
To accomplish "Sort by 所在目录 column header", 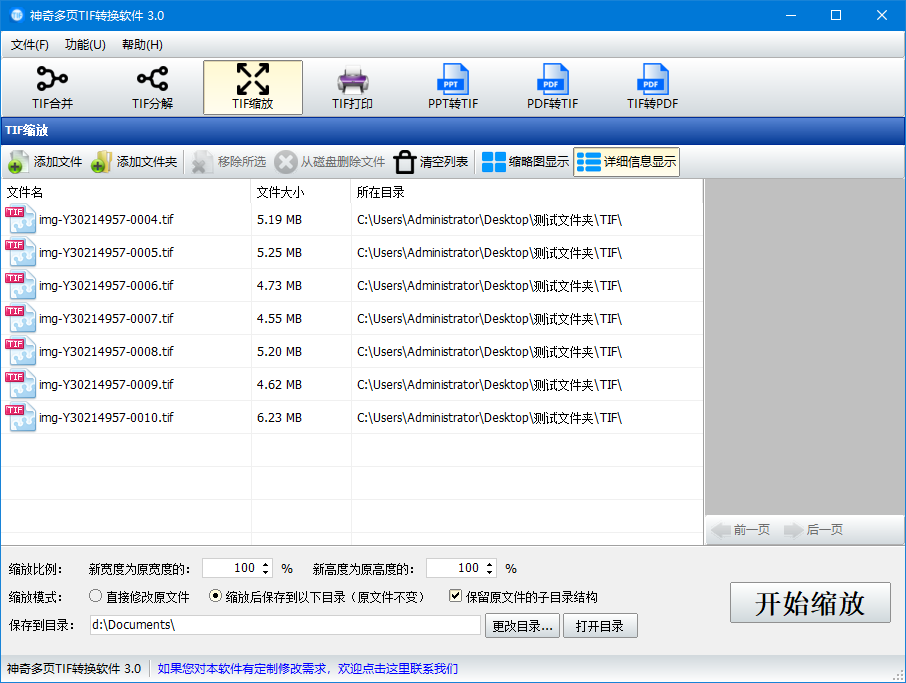I will (526, 192).
